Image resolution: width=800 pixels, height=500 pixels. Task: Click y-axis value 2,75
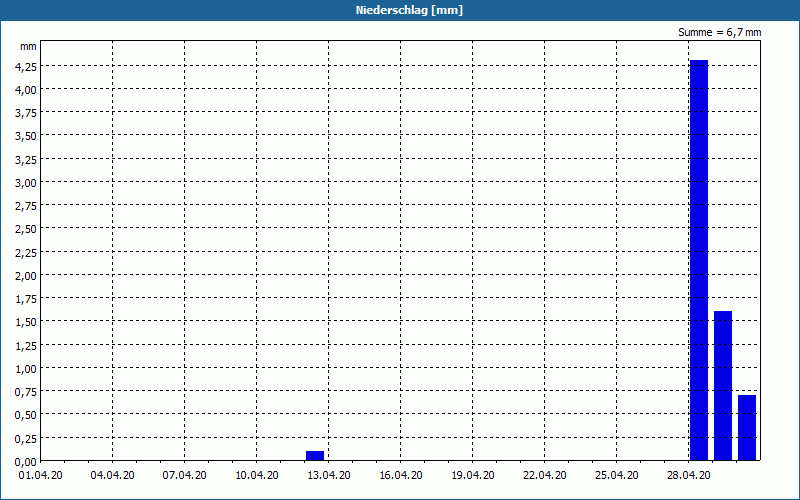pyautogui.click(x=26, y=206)
